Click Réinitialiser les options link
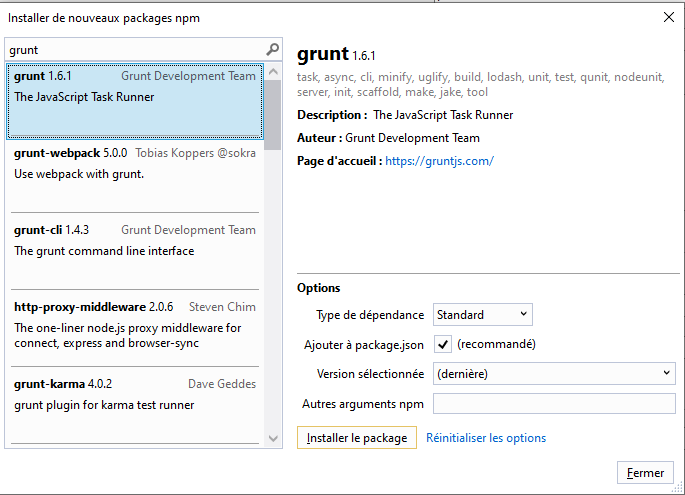The width and height of the screenshot is (685, 495). click(486, 438)
